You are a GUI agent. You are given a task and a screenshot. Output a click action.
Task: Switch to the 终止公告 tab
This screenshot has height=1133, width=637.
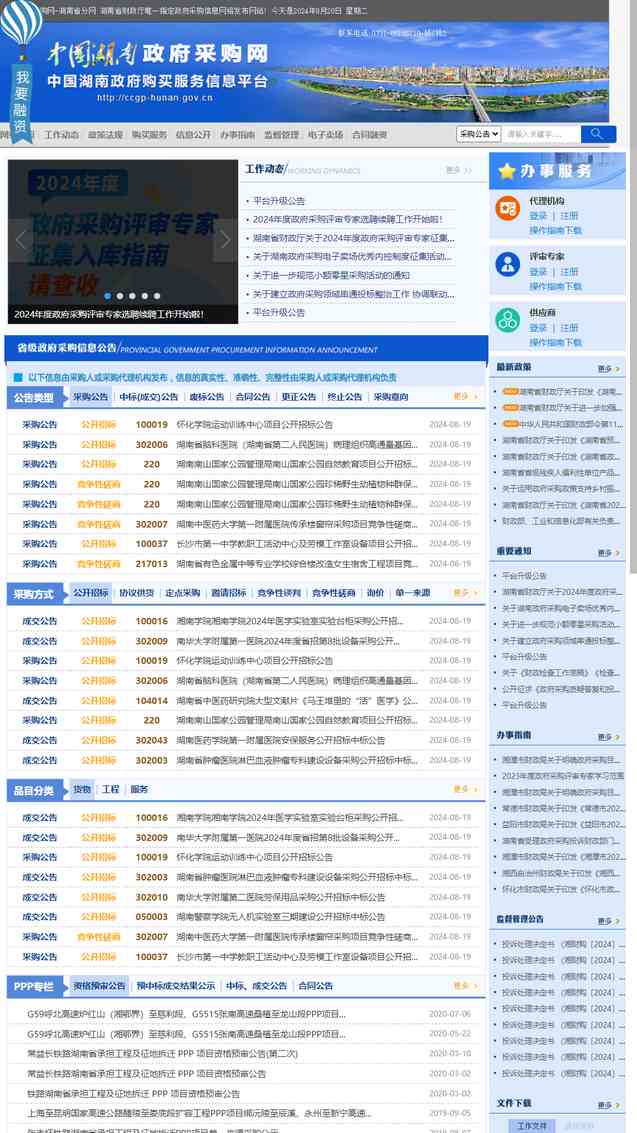point(344,397)
